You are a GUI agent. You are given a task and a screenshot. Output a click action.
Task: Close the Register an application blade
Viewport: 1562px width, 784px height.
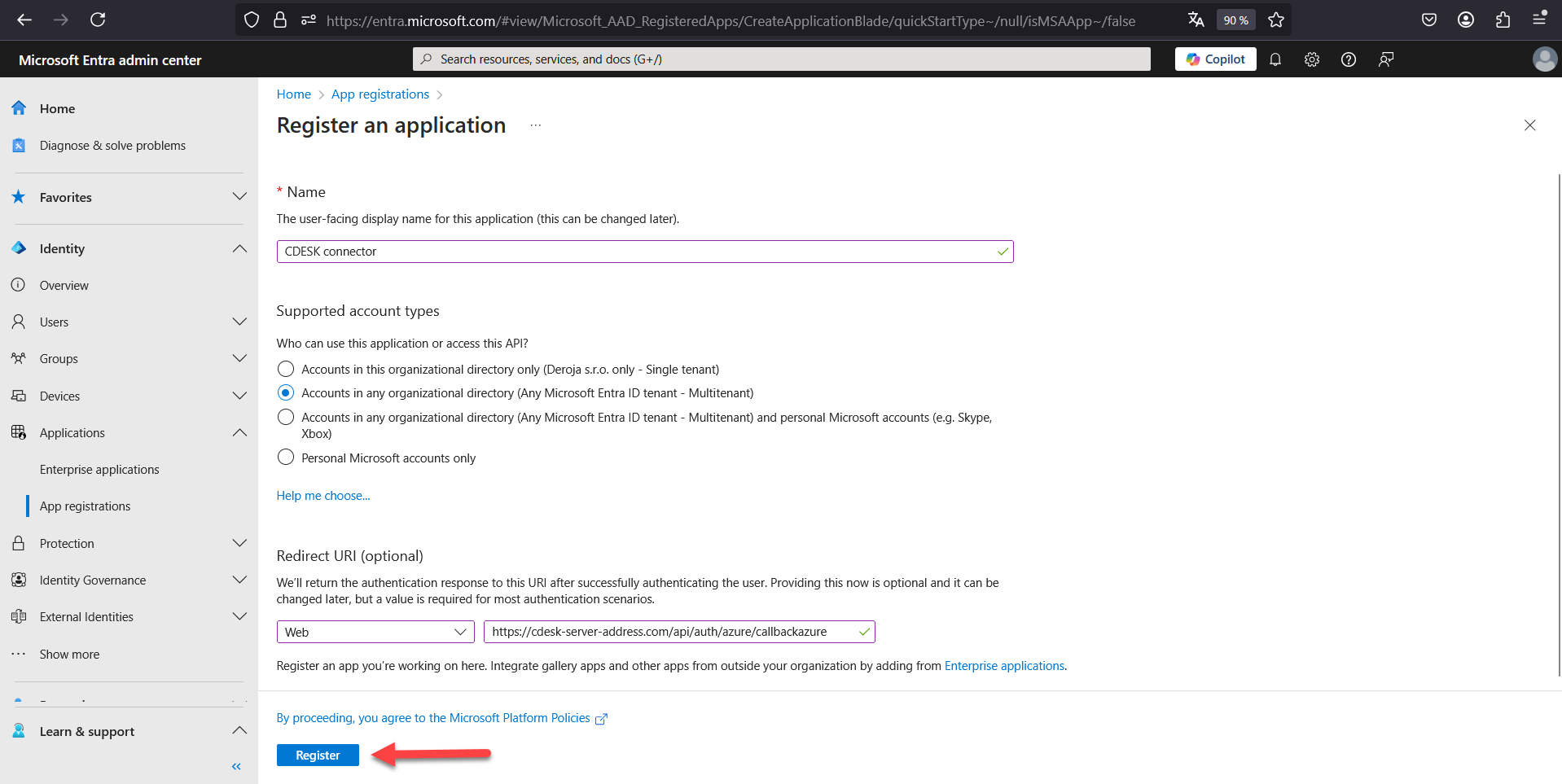[x=1529, y=125]
